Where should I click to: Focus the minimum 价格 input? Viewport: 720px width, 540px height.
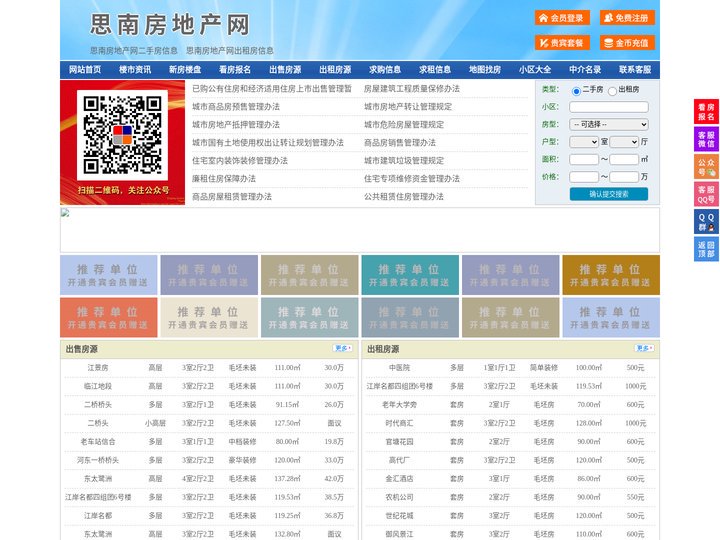click(584, 177)
